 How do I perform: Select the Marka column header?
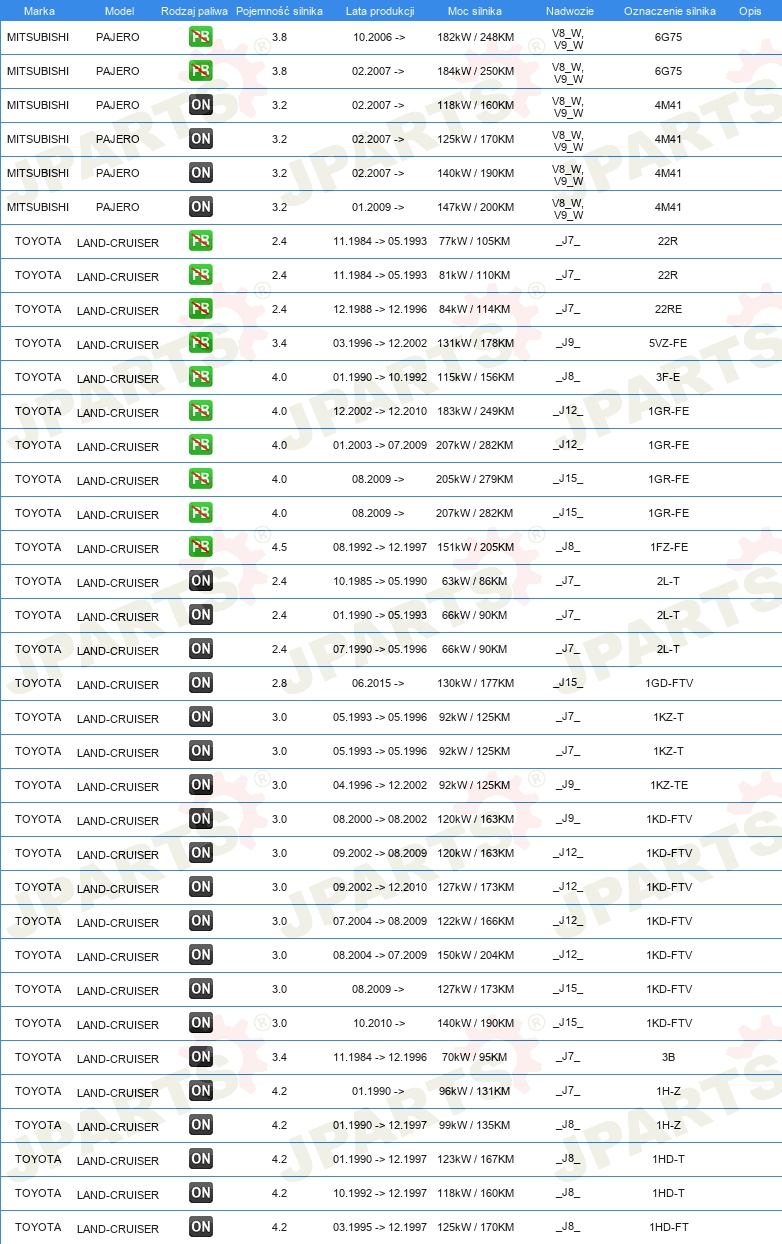click(39, 11)
